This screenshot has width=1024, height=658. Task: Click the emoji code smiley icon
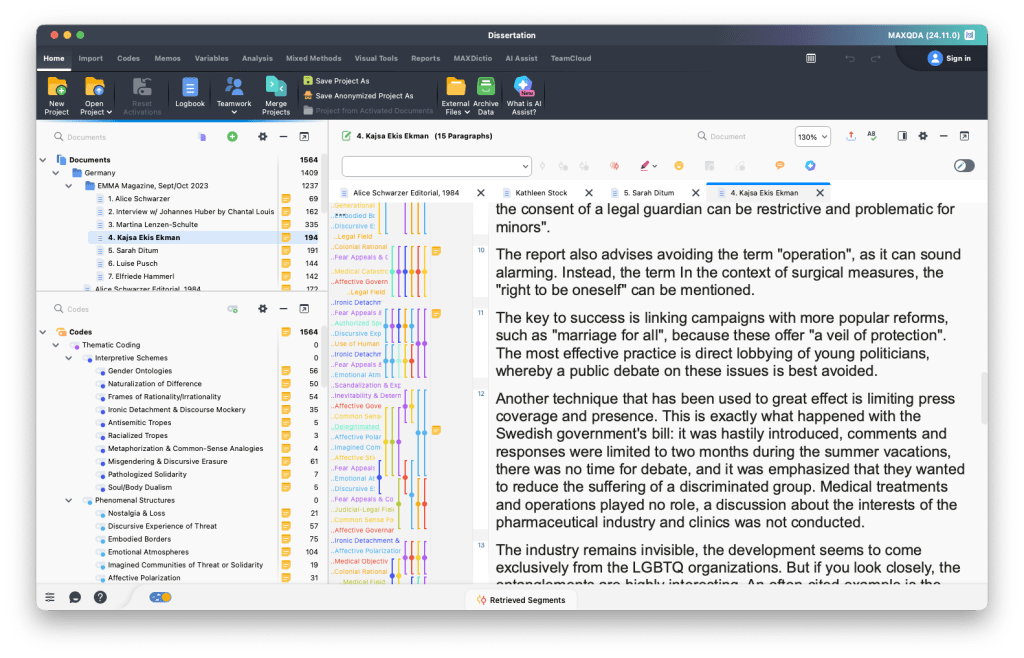679,166
